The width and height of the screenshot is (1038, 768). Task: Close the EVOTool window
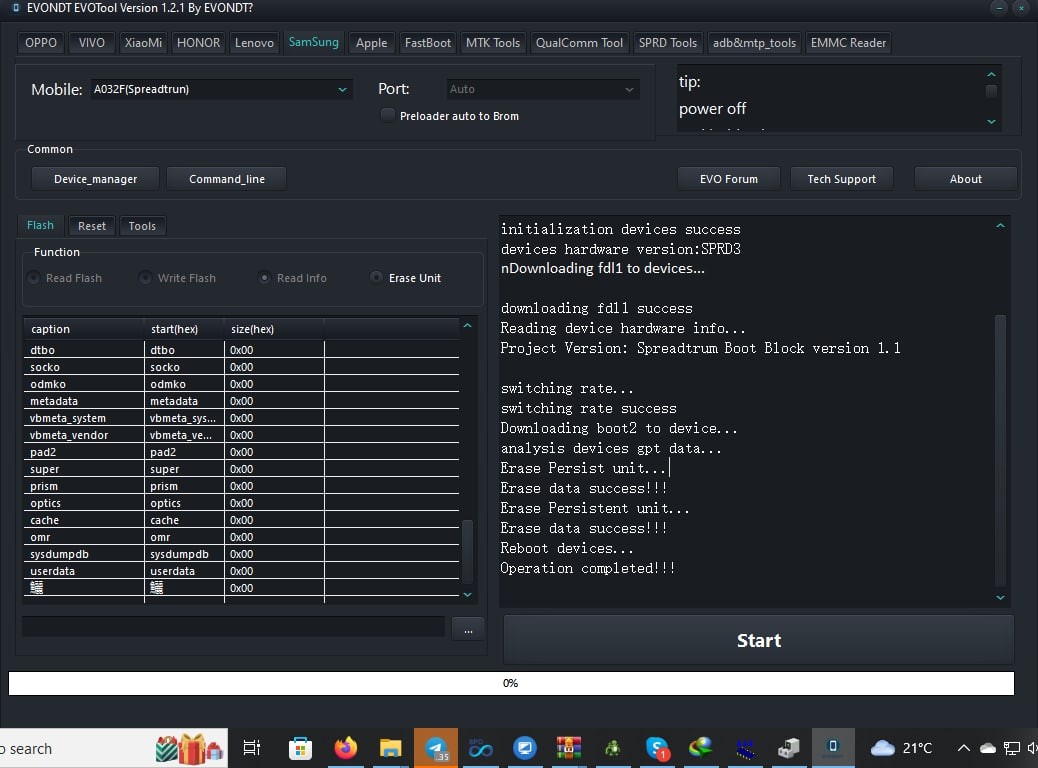1021,8
